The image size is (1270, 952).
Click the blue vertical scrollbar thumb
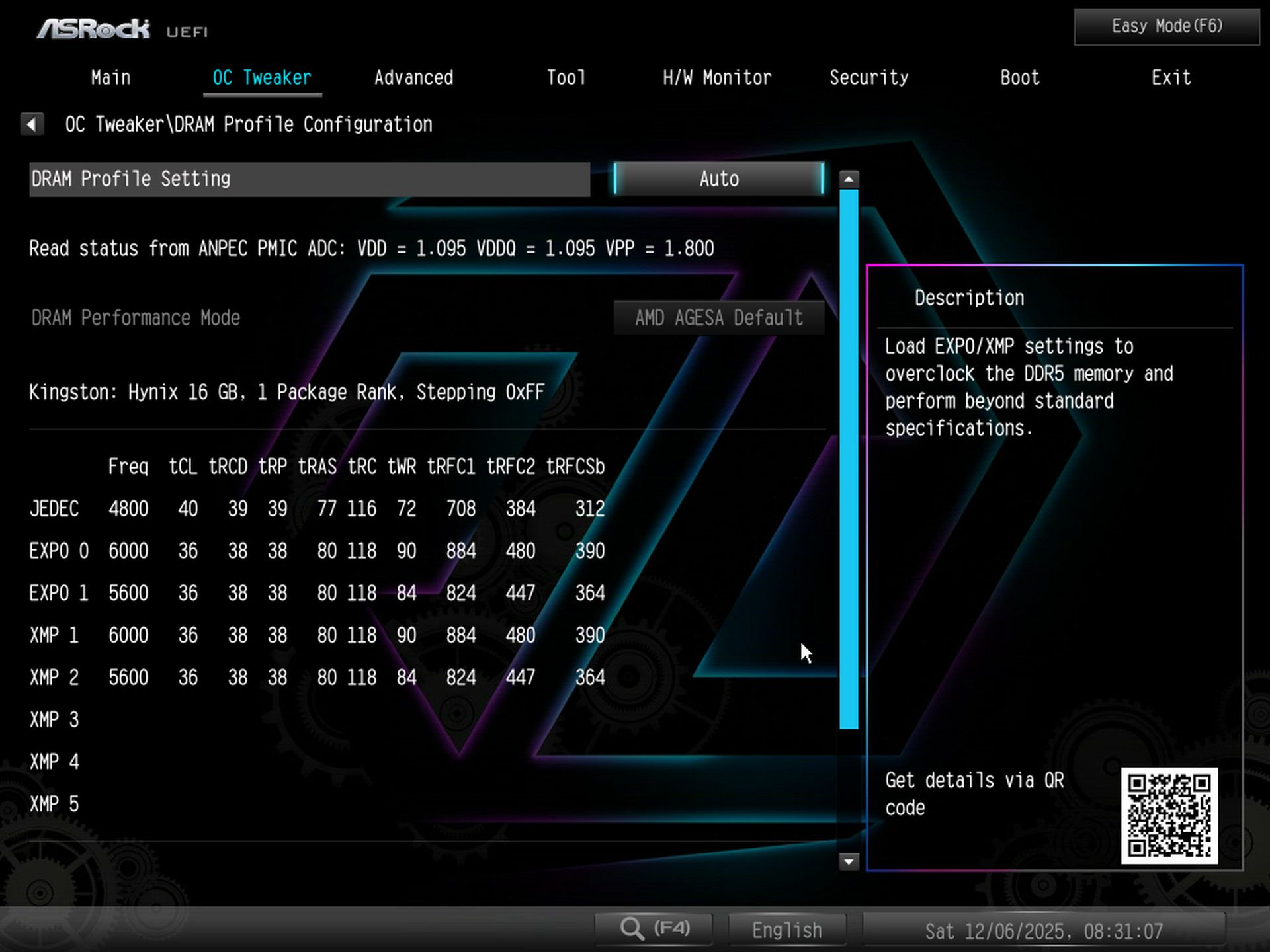click(x=849, y=459)
